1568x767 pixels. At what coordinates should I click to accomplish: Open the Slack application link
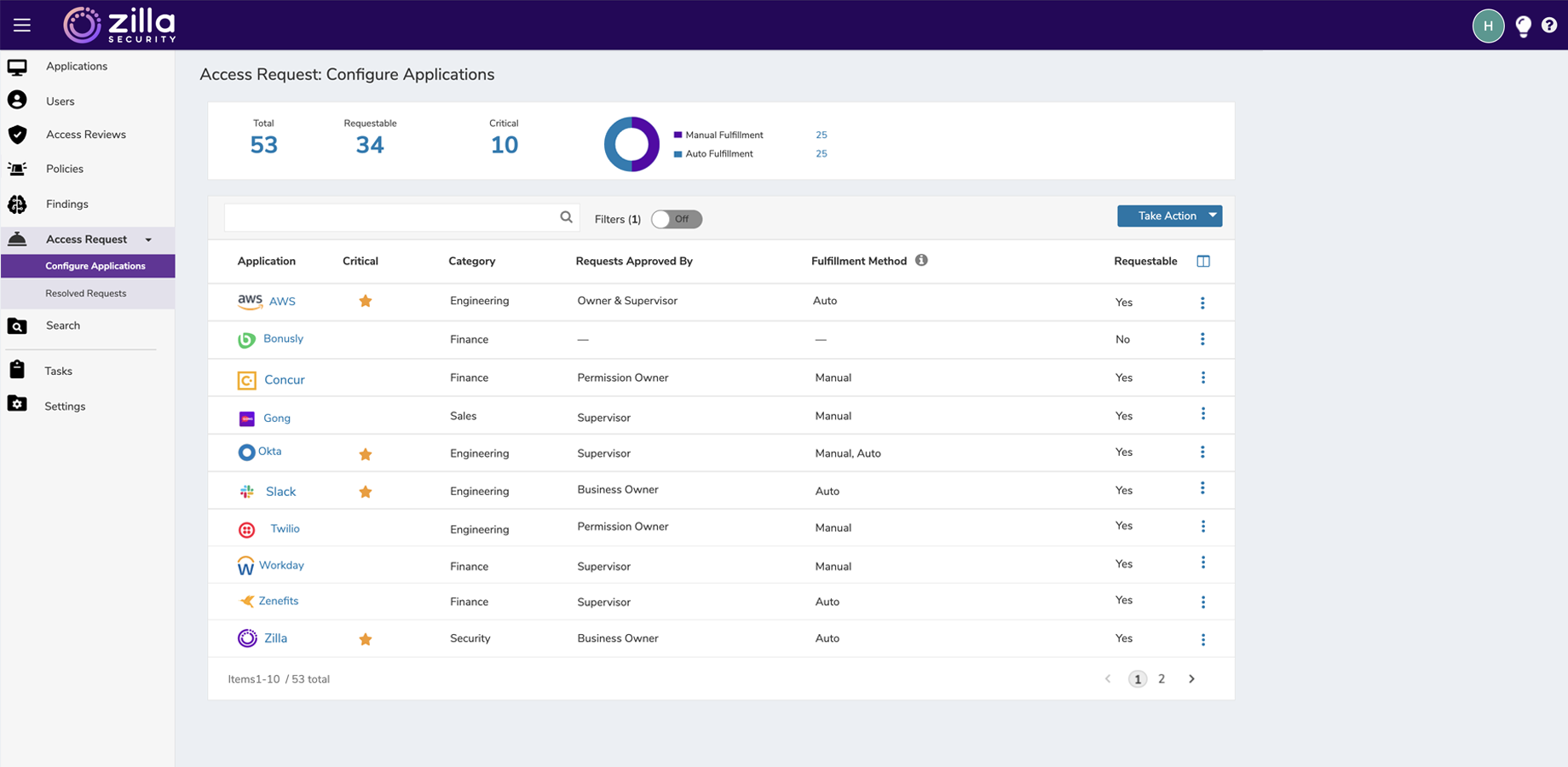pos(280,492)
